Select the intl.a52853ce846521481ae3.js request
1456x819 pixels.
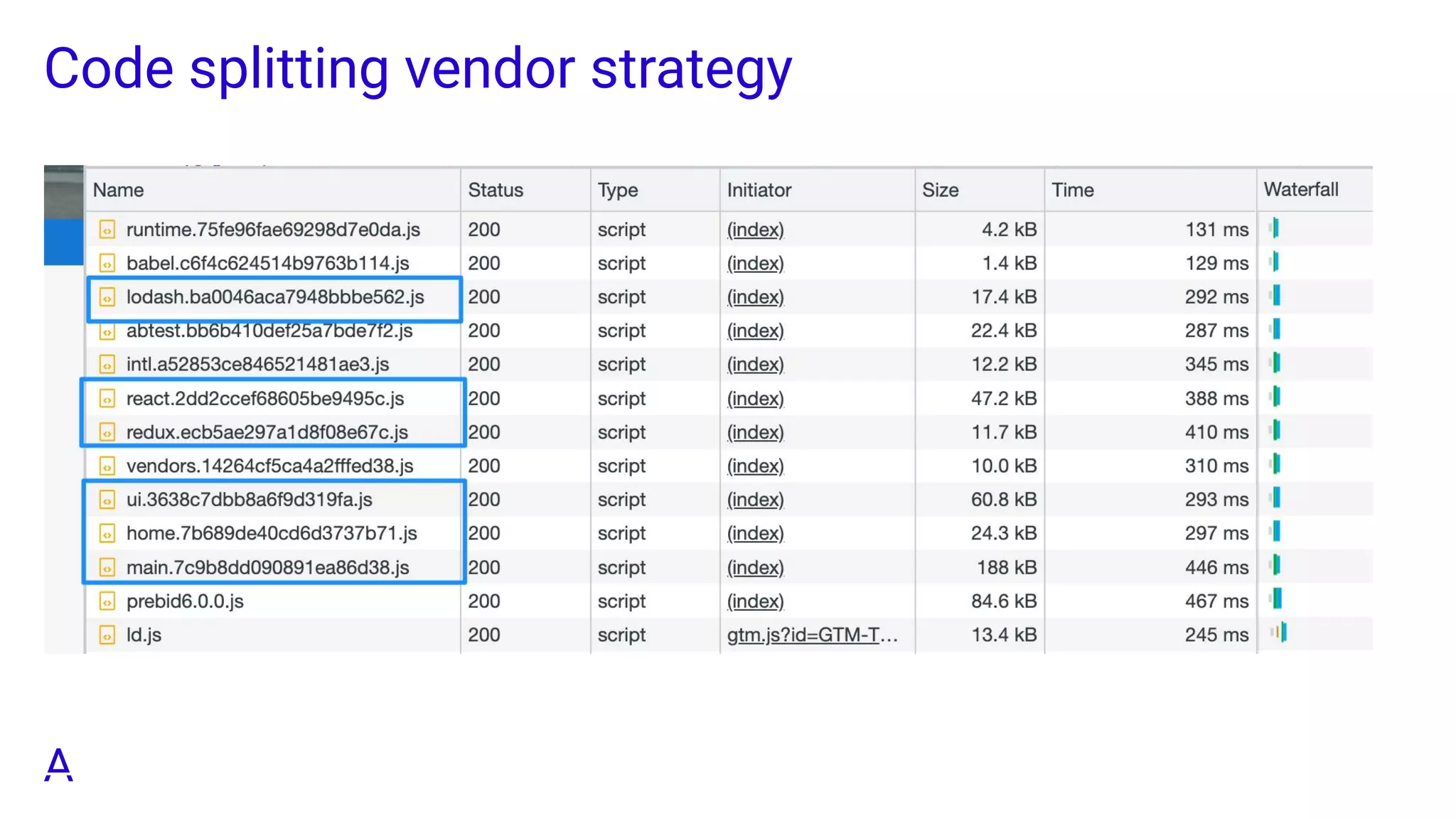(x=257, y=365)
